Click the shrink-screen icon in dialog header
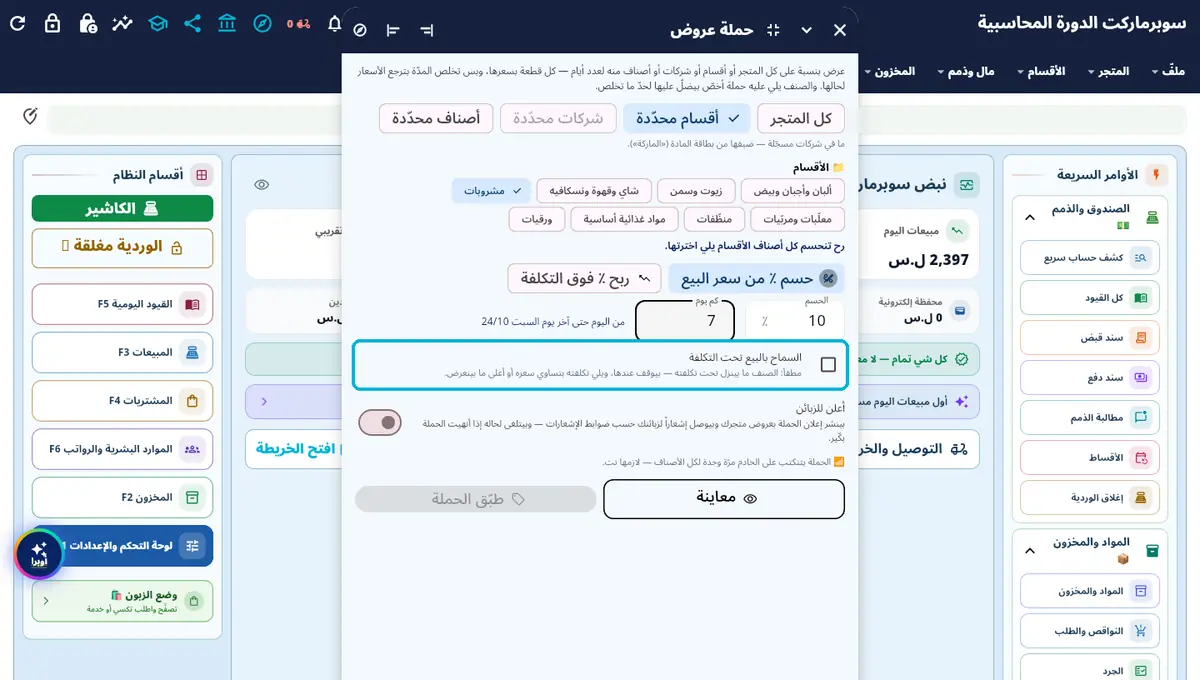The height and width of the screenshot is (680, 1200). (x=773, y=30)
